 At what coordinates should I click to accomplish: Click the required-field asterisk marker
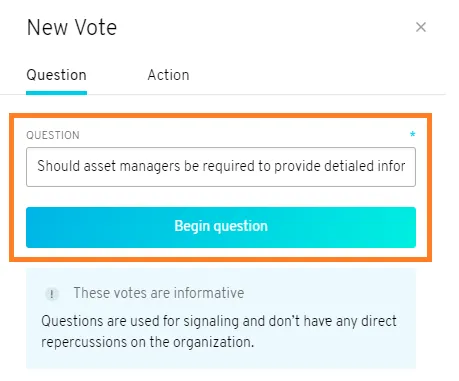(412, 134)
